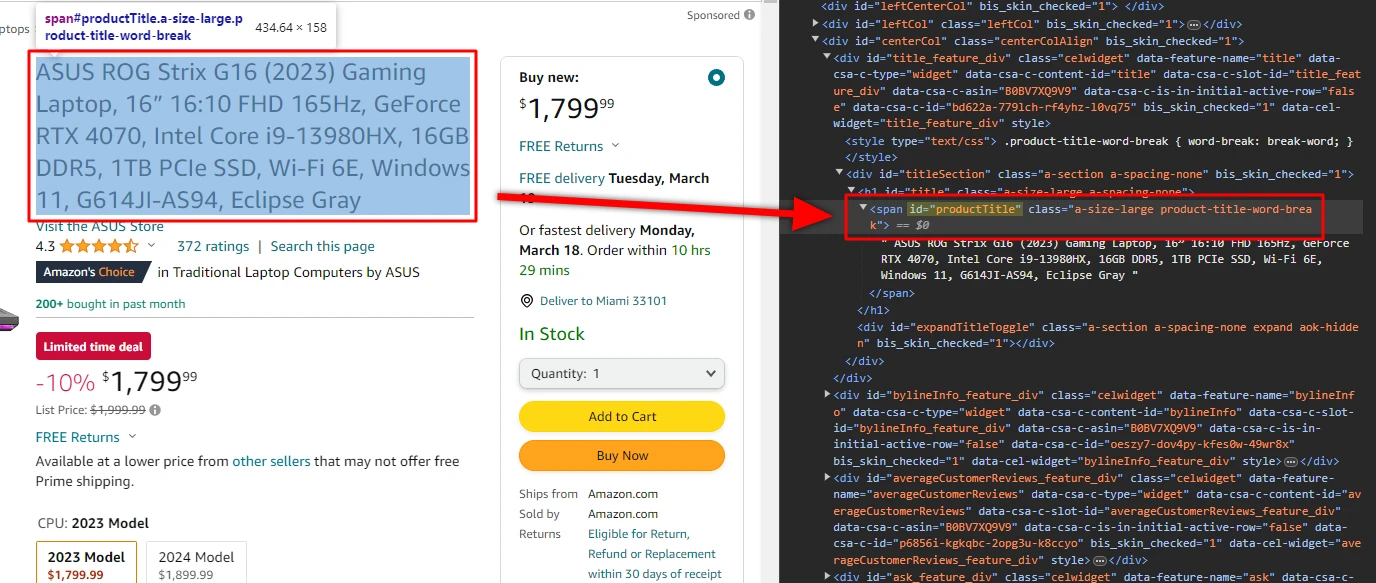Click the Add to Cart button

click(621, 417)
